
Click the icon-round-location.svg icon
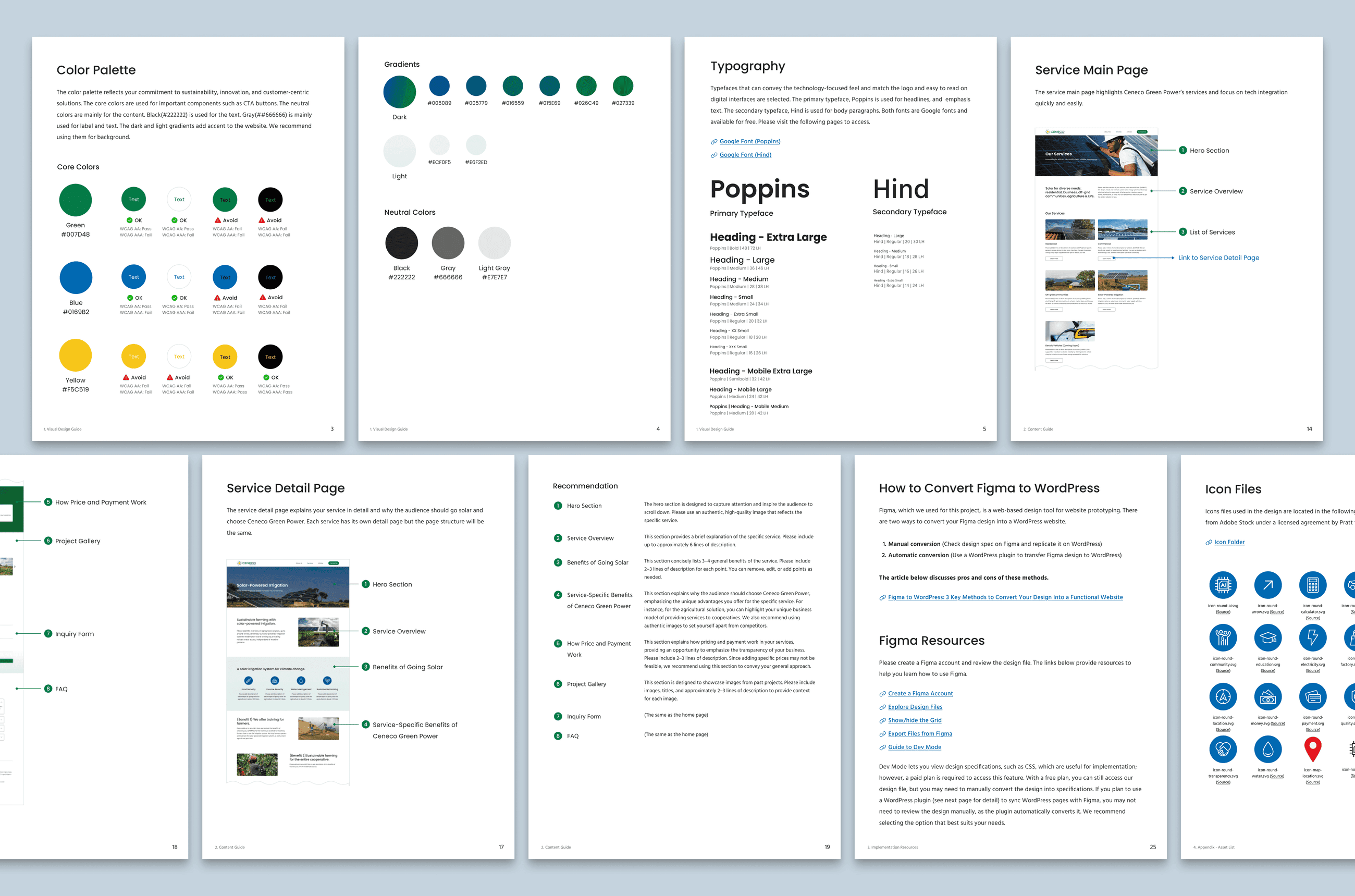(1223, 696)
